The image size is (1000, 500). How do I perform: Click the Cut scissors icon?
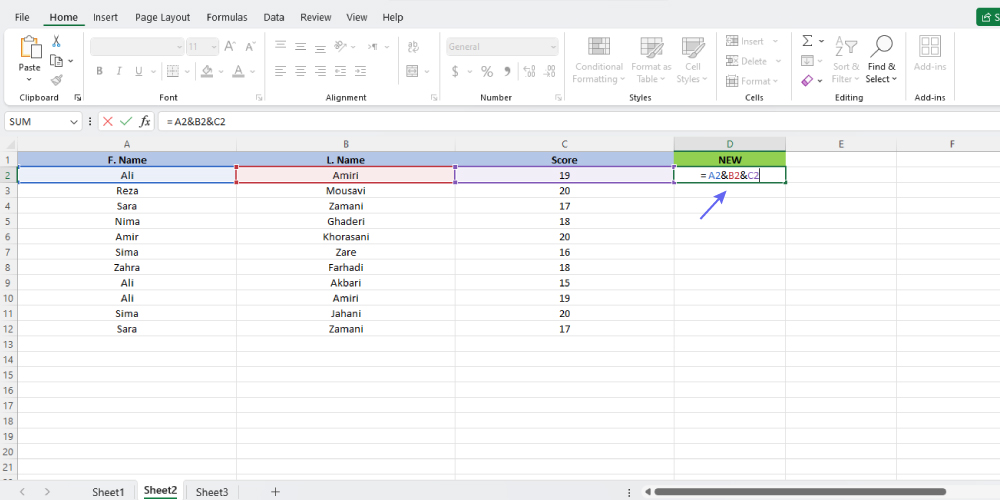pos(56,41)
